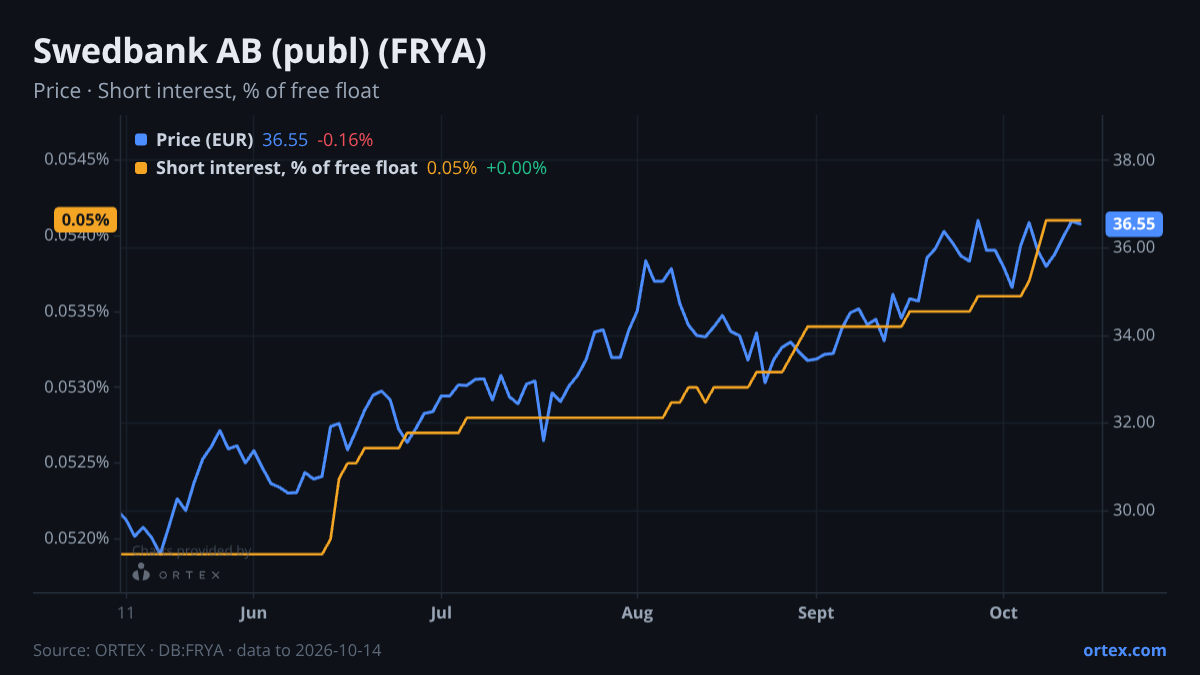Click the Swedbank AB (publ) (FRYA) title

point(260,52)
